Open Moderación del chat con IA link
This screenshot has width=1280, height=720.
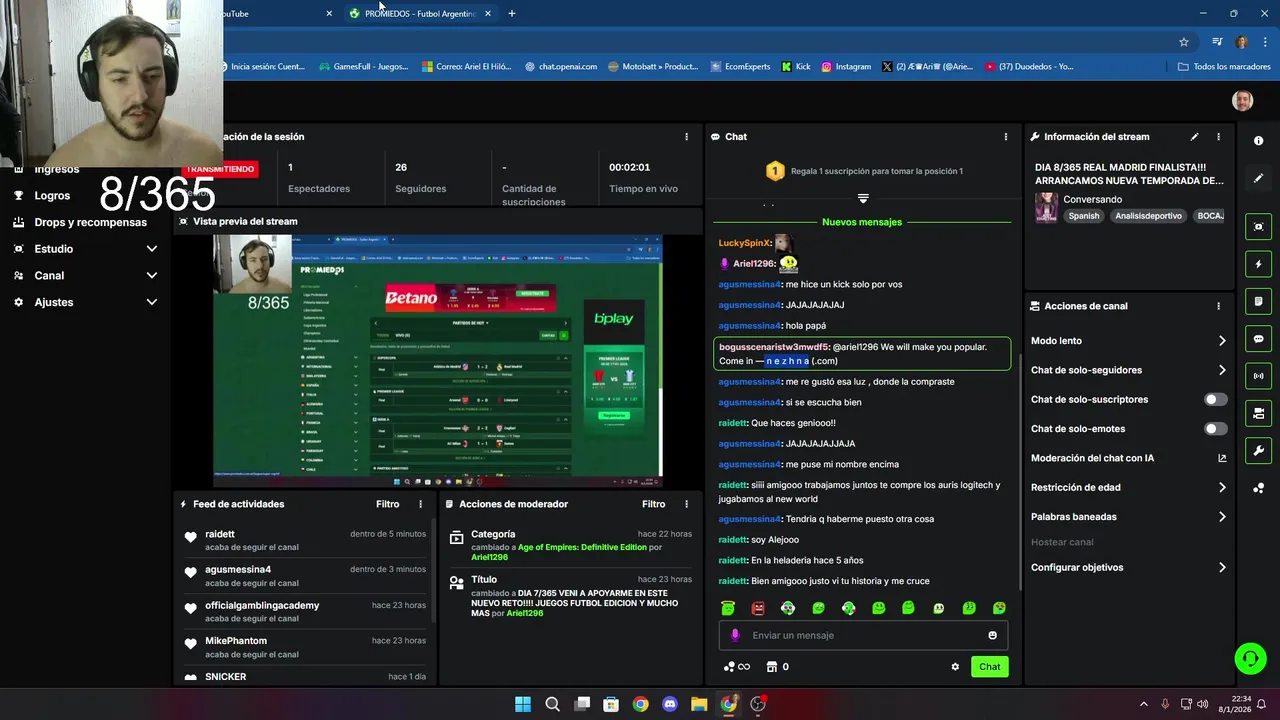point(1128,458)
